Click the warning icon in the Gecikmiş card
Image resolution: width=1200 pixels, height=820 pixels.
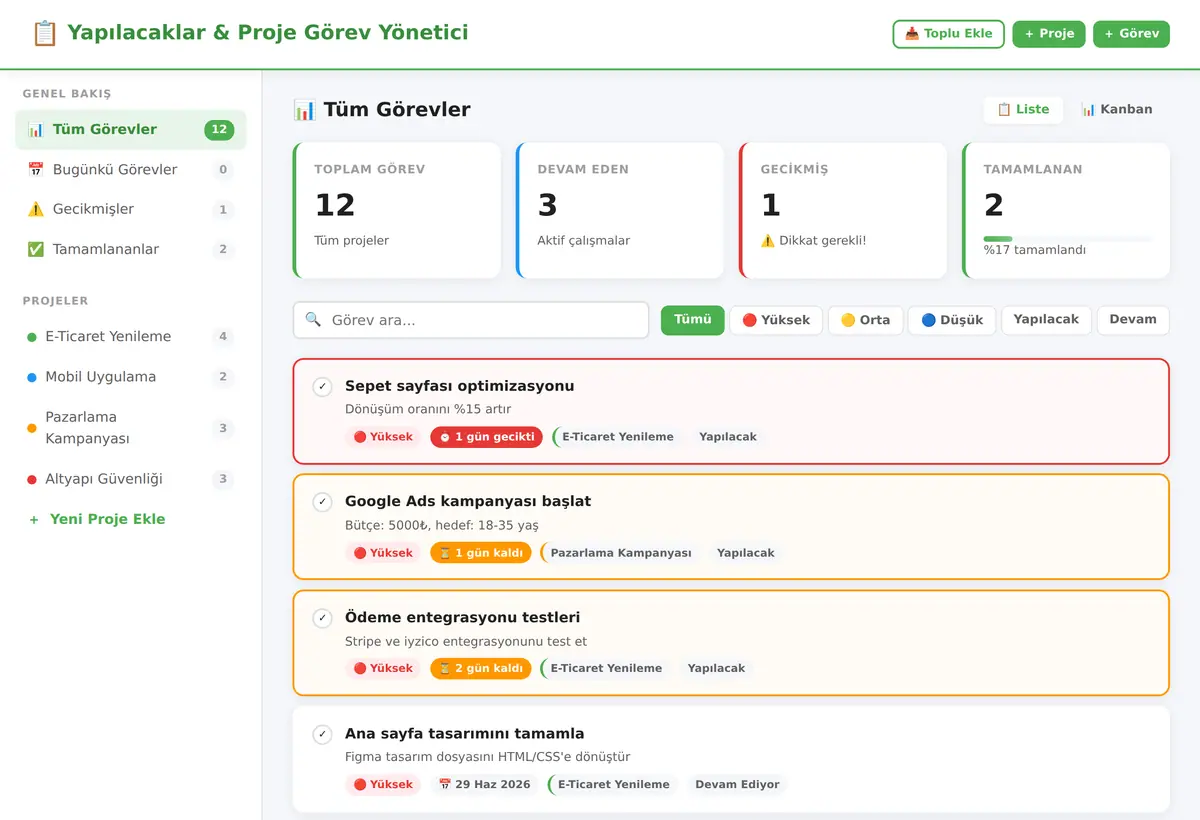pos(768,241)
